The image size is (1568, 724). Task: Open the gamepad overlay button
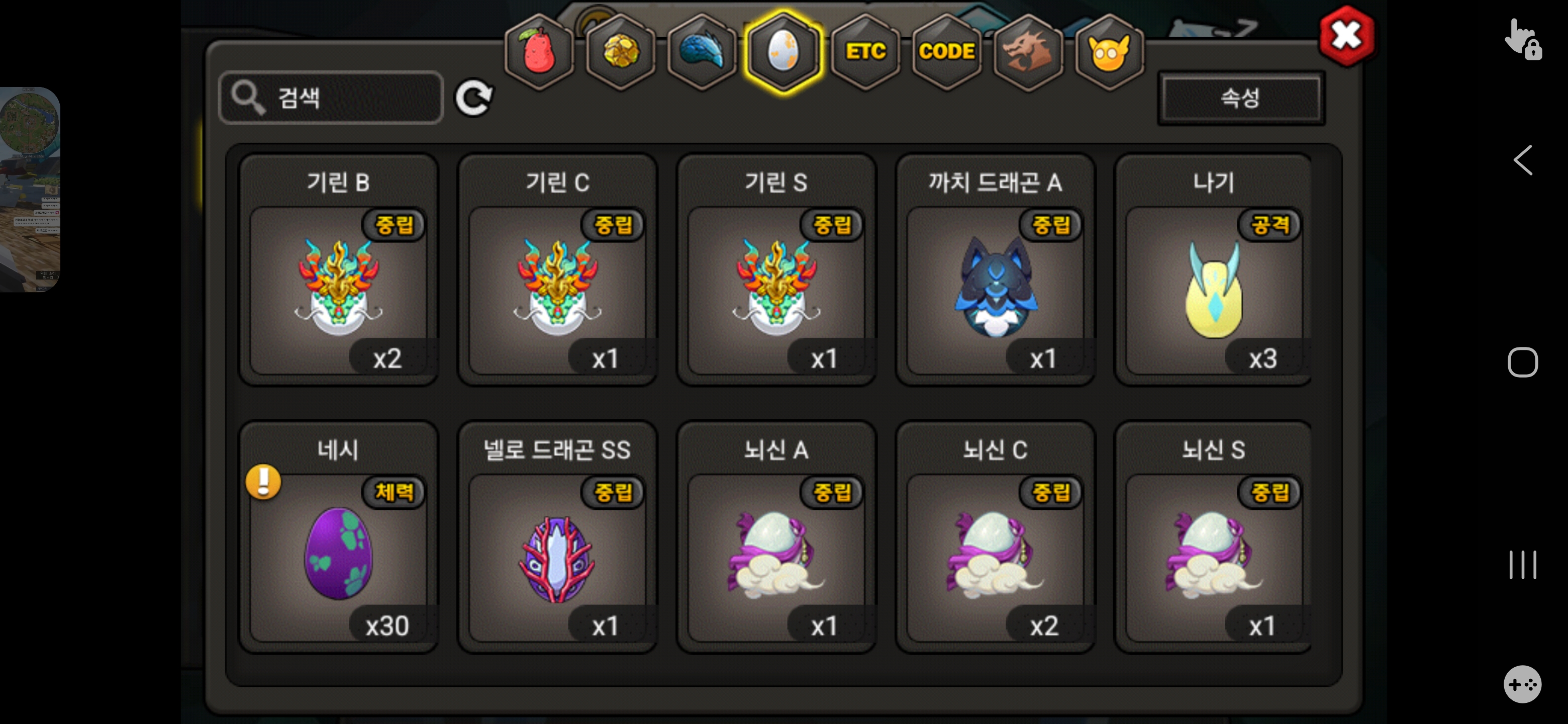pyautogui.click(x=1522, y=684)
